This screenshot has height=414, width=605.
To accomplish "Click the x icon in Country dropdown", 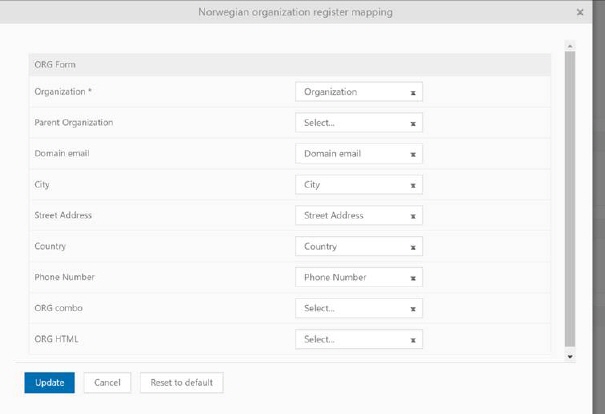I will [x=413, y=247].
